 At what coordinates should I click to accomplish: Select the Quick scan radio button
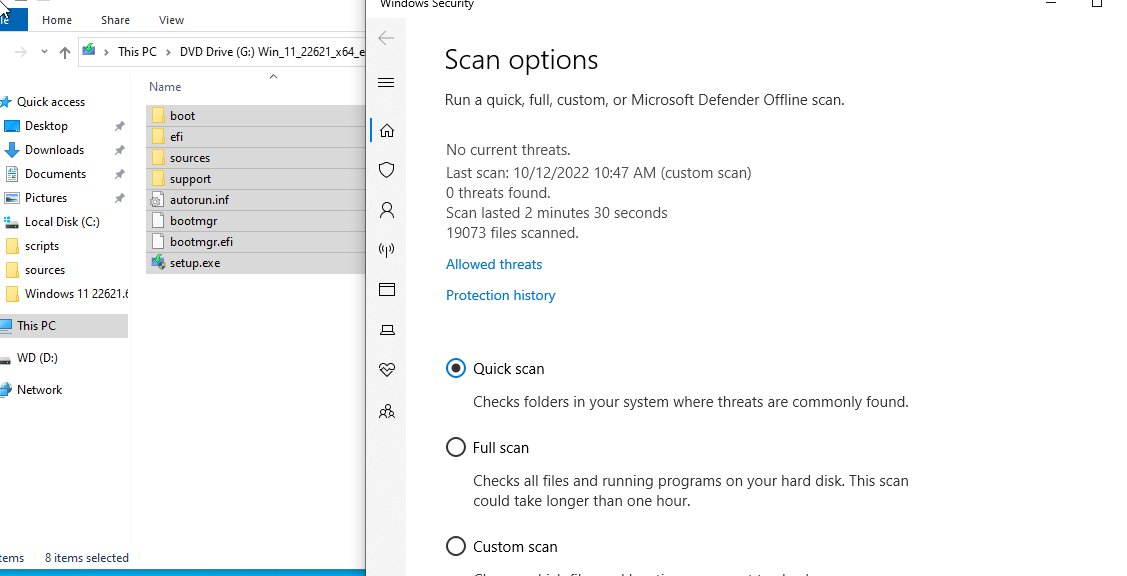[456, 368]
